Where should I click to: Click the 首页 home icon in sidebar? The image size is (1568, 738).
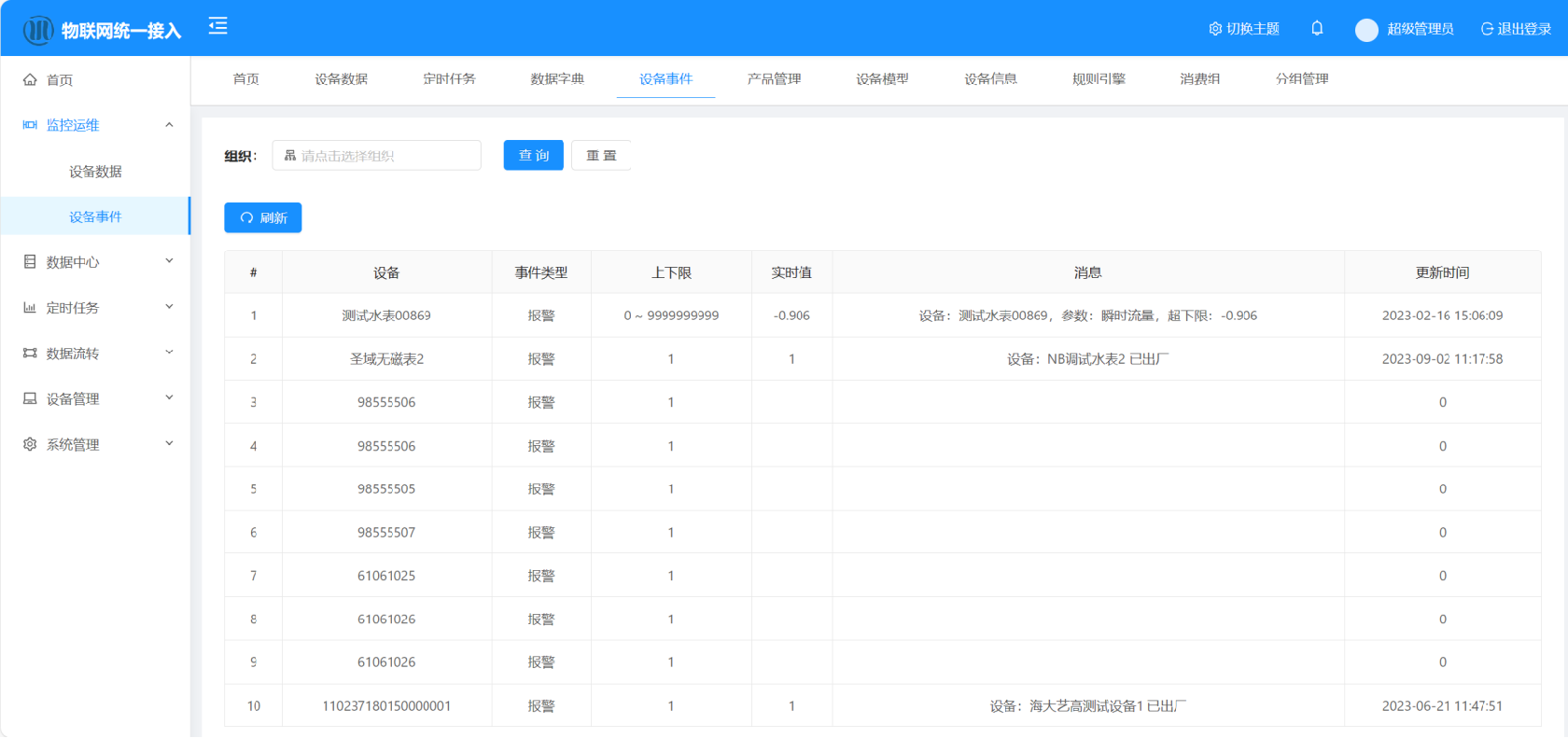pos(30,80)
